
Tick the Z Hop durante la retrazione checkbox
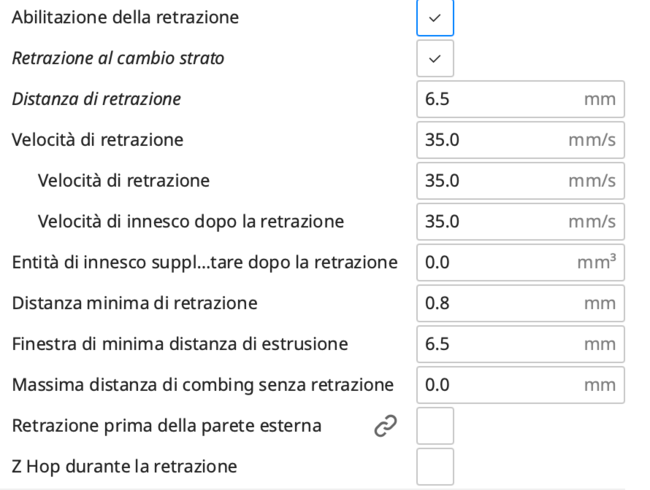pos(435,467)
